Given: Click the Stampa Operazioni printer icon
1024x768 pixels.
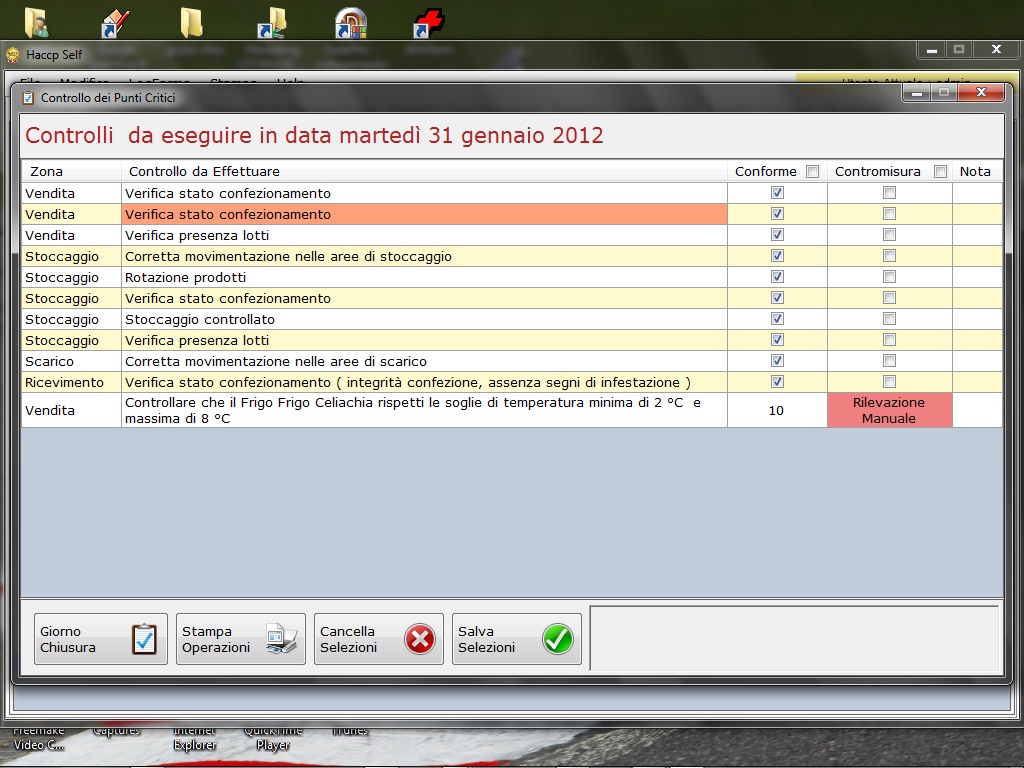Looking at the screenshot, I should tap(282, 639).
